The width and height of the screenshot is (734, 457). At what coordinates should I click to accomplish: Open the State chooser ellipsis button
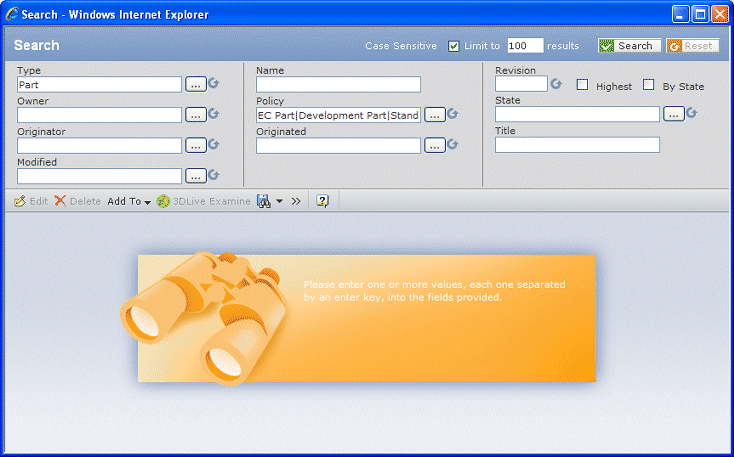(x=674, y=114)
